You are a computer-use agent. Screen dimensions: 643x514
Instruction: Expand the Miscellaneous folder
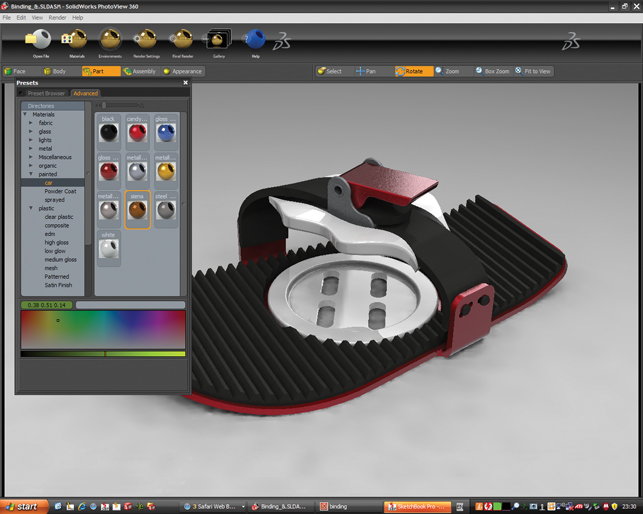click(31, 157)
